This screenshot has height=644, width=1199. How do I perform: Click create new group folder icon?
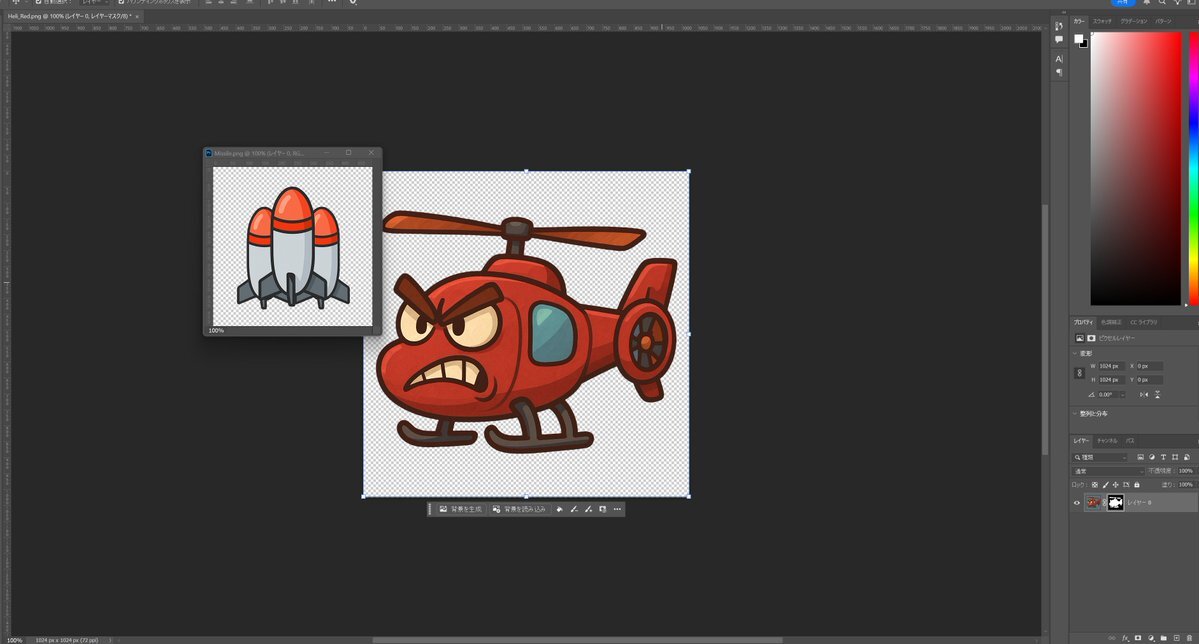click(x=1164, y=638)
